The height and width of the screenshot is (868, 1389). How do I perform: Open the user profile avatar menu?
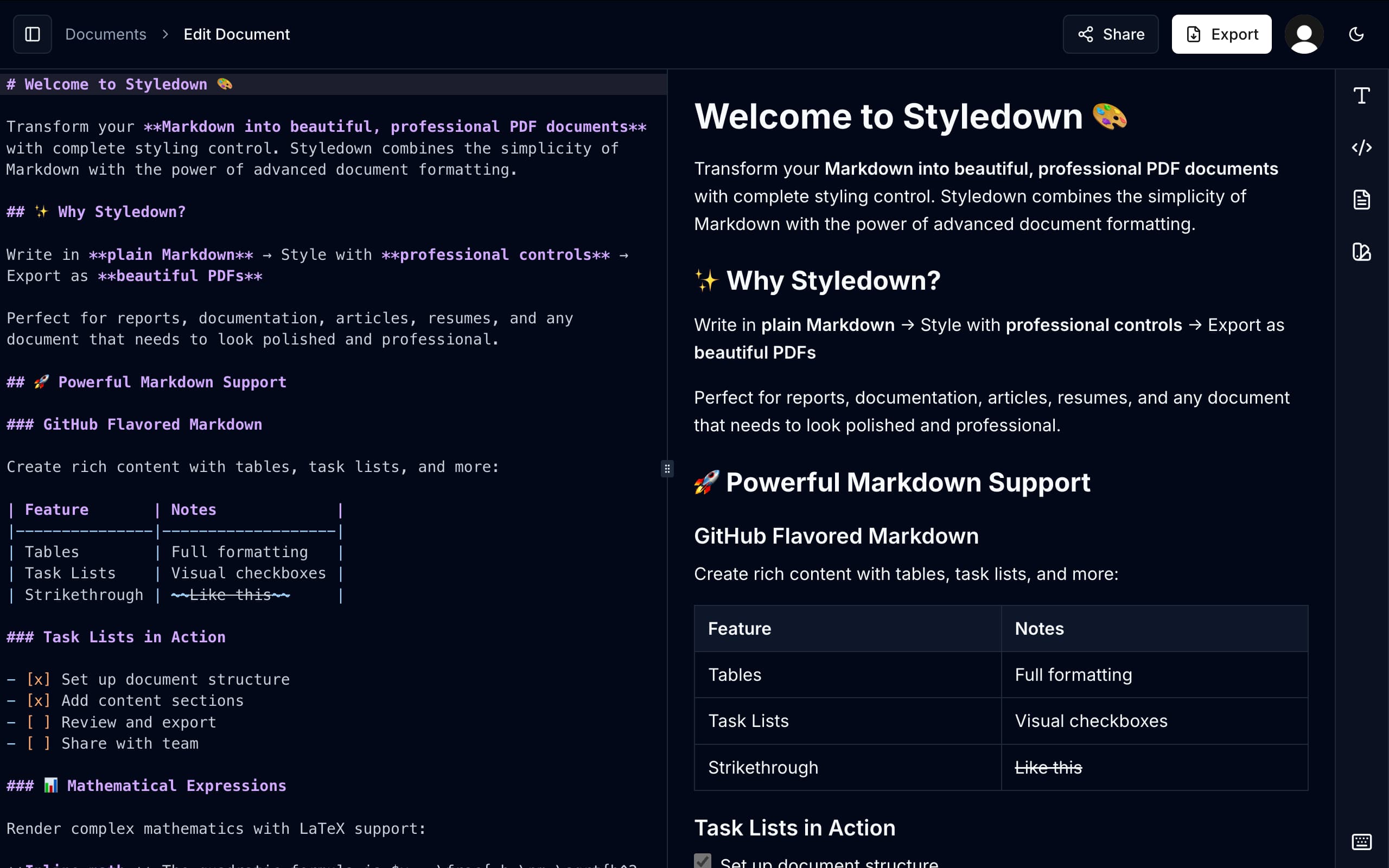tap(1303, 34)
